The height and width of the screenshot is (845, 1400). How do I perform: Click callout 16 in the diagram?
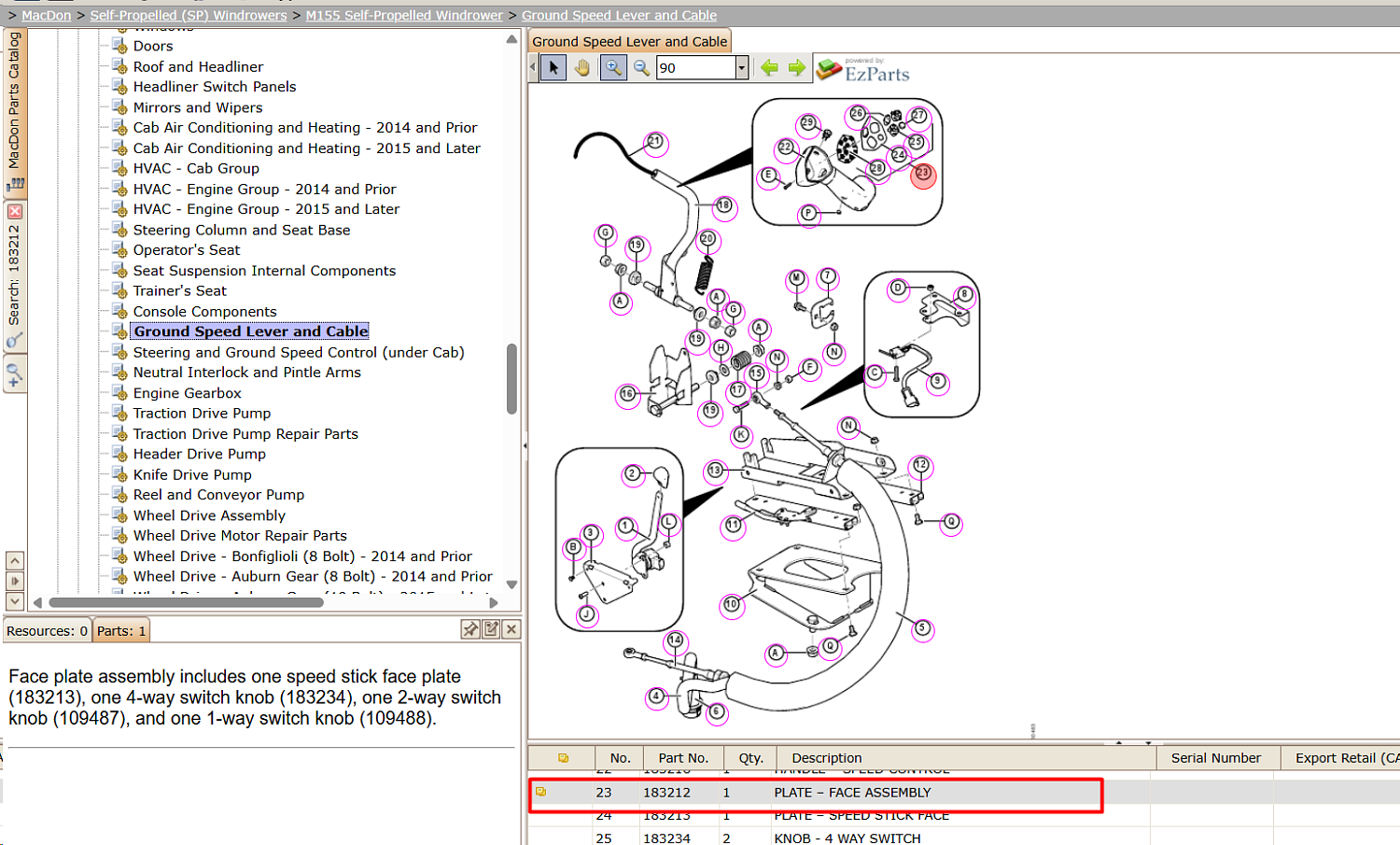[627, 394]
